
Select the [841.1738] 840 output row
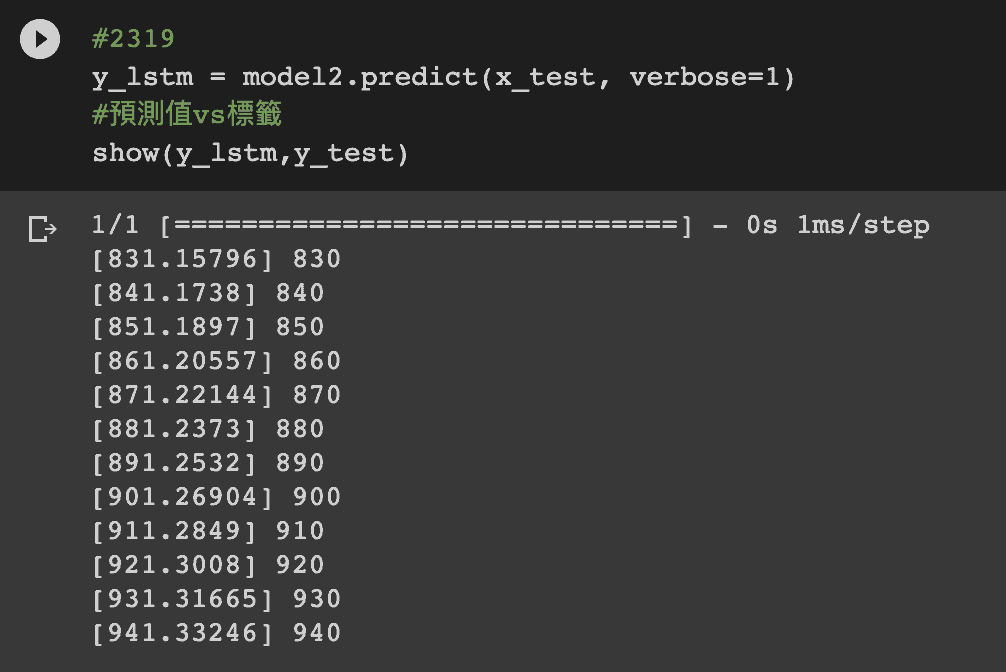tap(208, 293)
